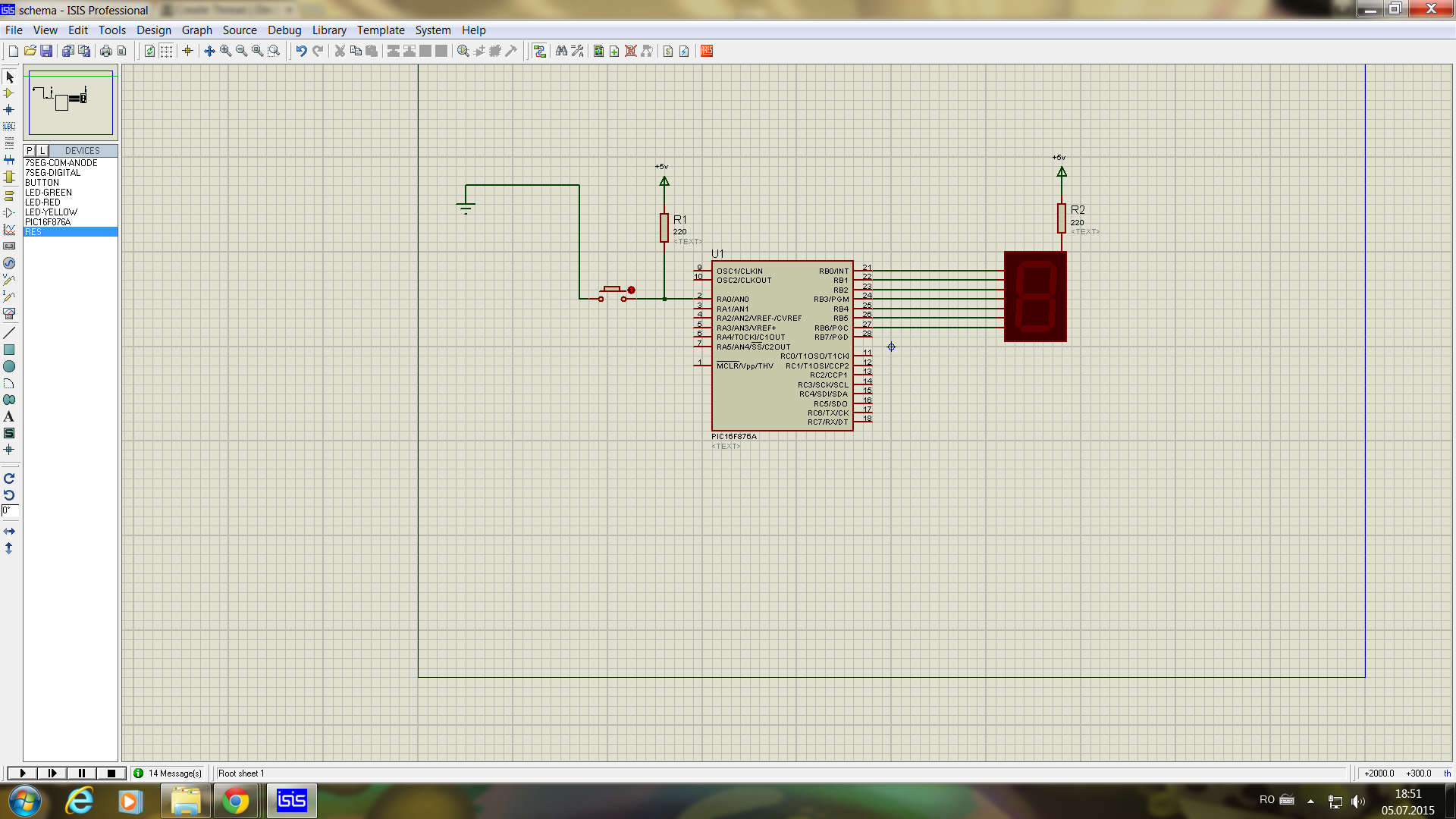Zoom in on the schematic
The width and height of the screenshot is (1456, 819).
click(225, 51)
